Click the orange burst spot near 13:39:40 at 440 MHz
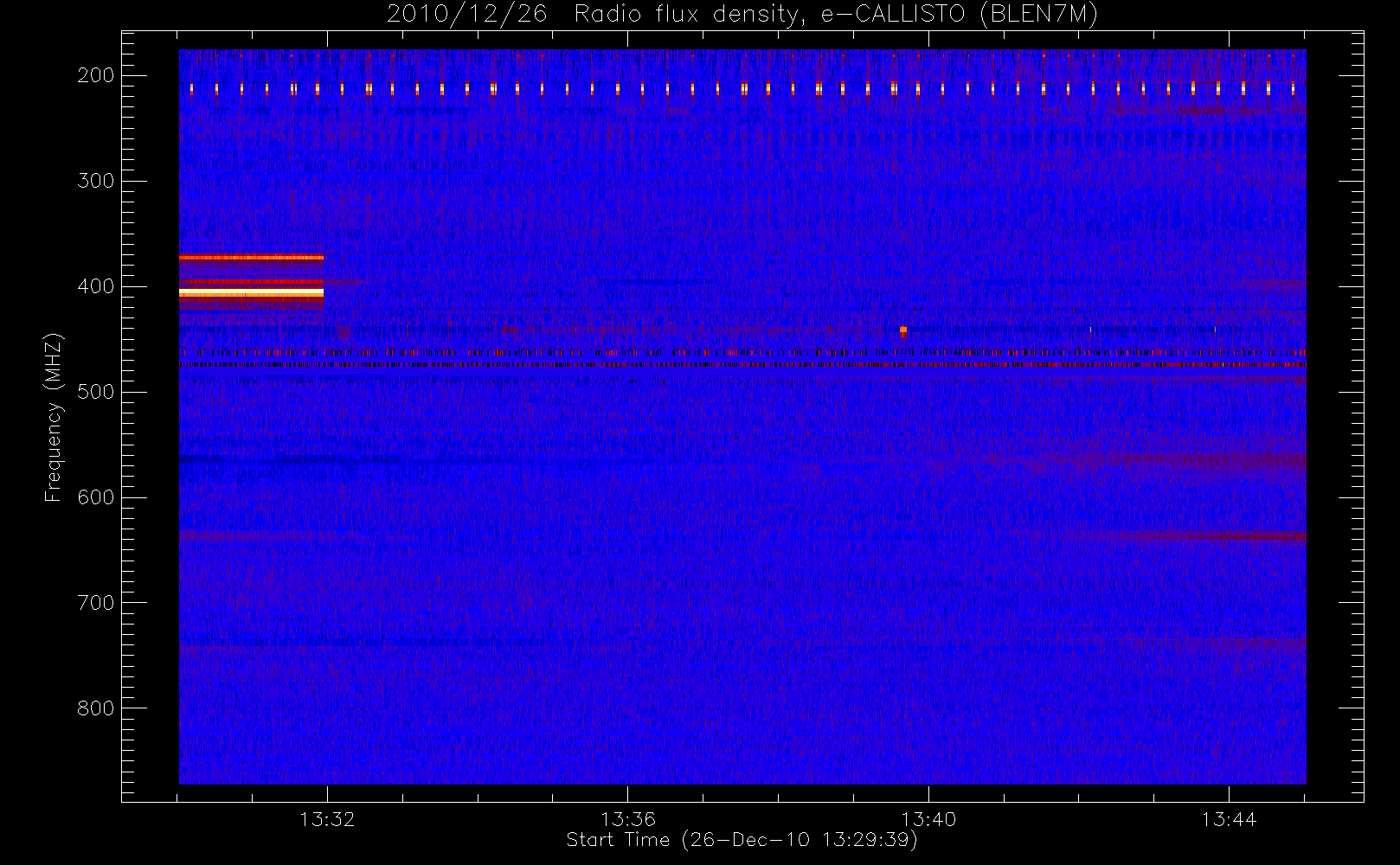 coord(903,330)
